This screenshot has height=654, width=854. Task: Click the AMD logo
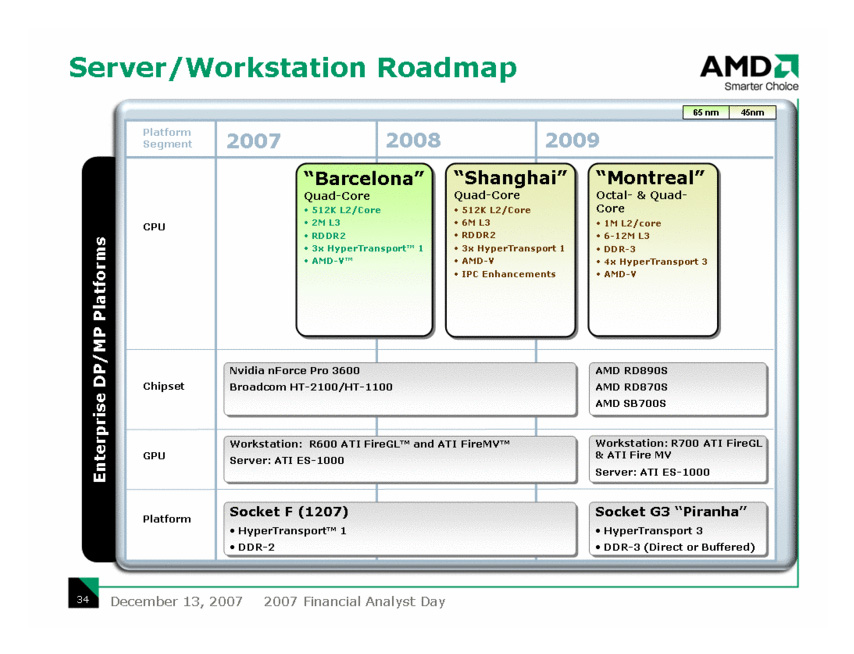[749, 66]
